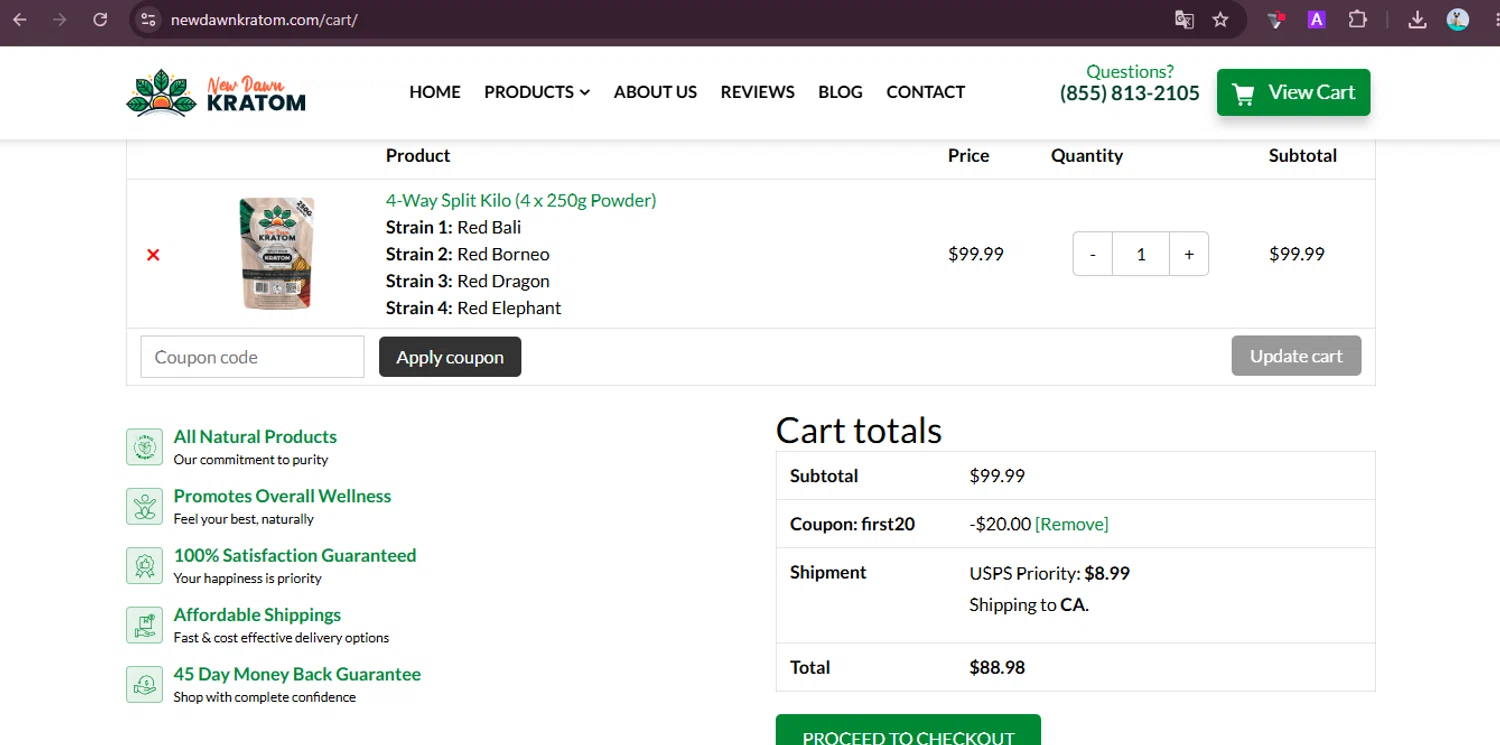Image resolution: width=1500 pixels, height=745 pixels.
Task: Click PROCEED TO CHECKOUT button
Action: click(908, 731)
